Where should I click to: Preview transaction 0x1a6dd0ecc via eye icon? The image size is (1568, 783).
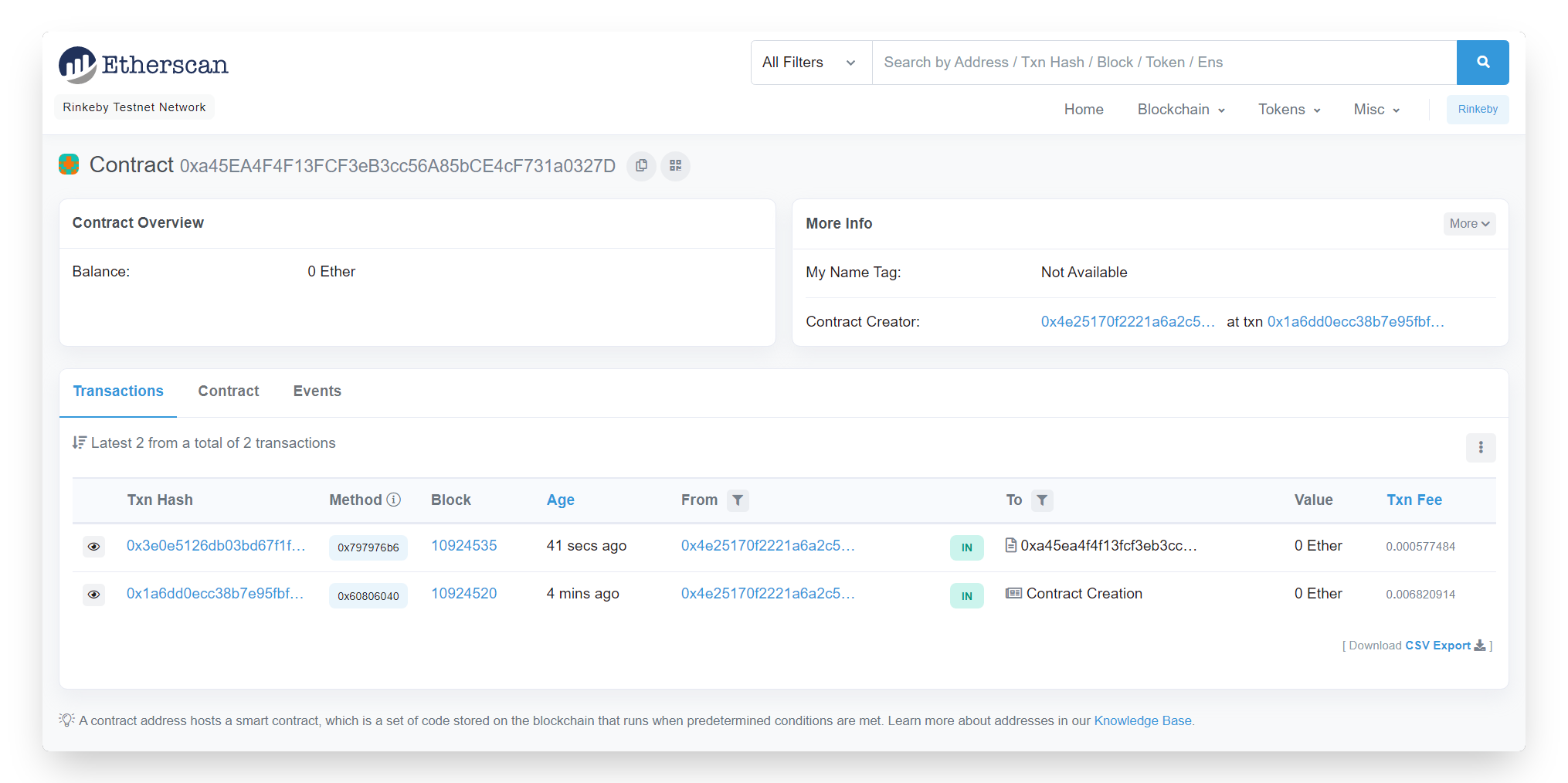click(93, 595)
